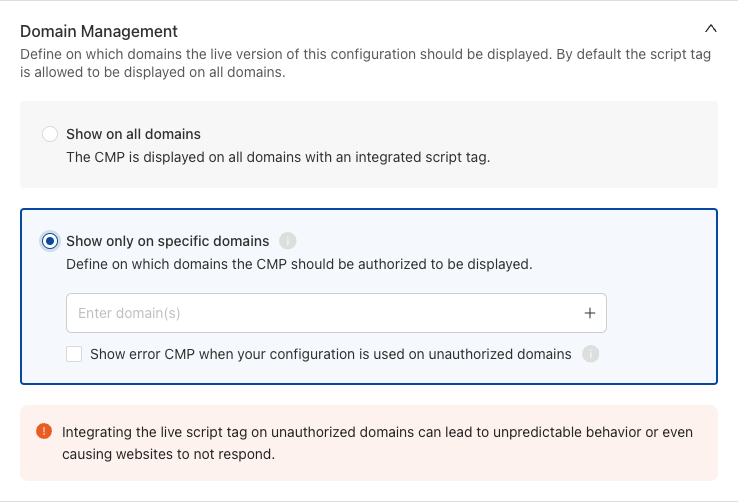Select the Show on all domains radio
Viewport: 738px width, 503px height.
coord(50,134)
